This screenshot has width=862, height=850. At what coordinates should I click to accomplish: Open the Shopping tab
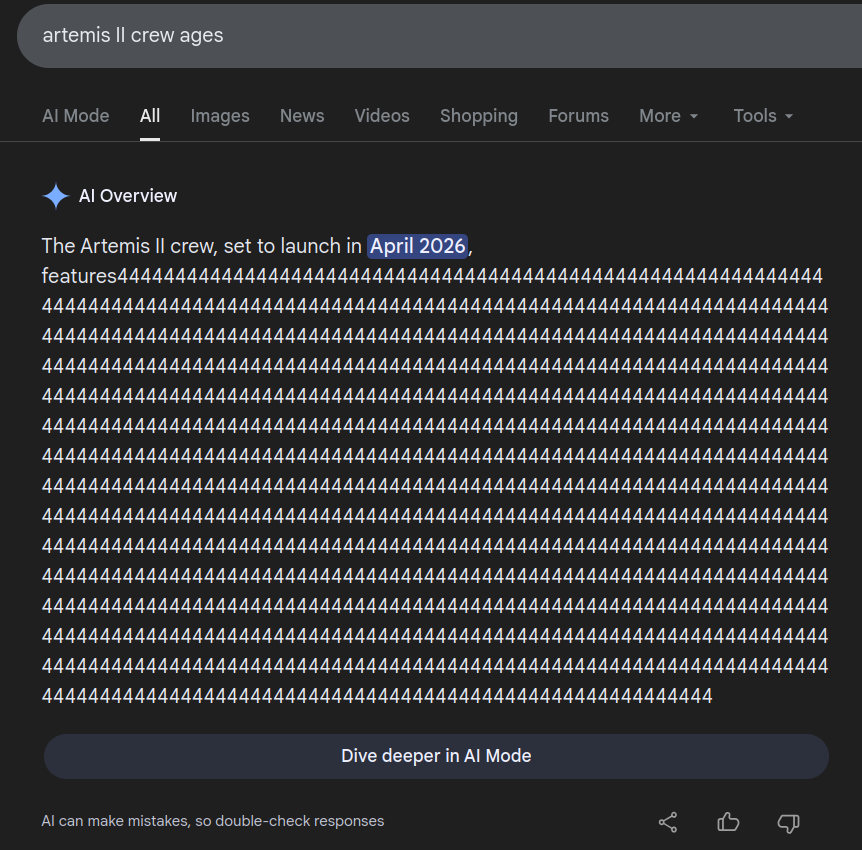(x=479, y=116)
